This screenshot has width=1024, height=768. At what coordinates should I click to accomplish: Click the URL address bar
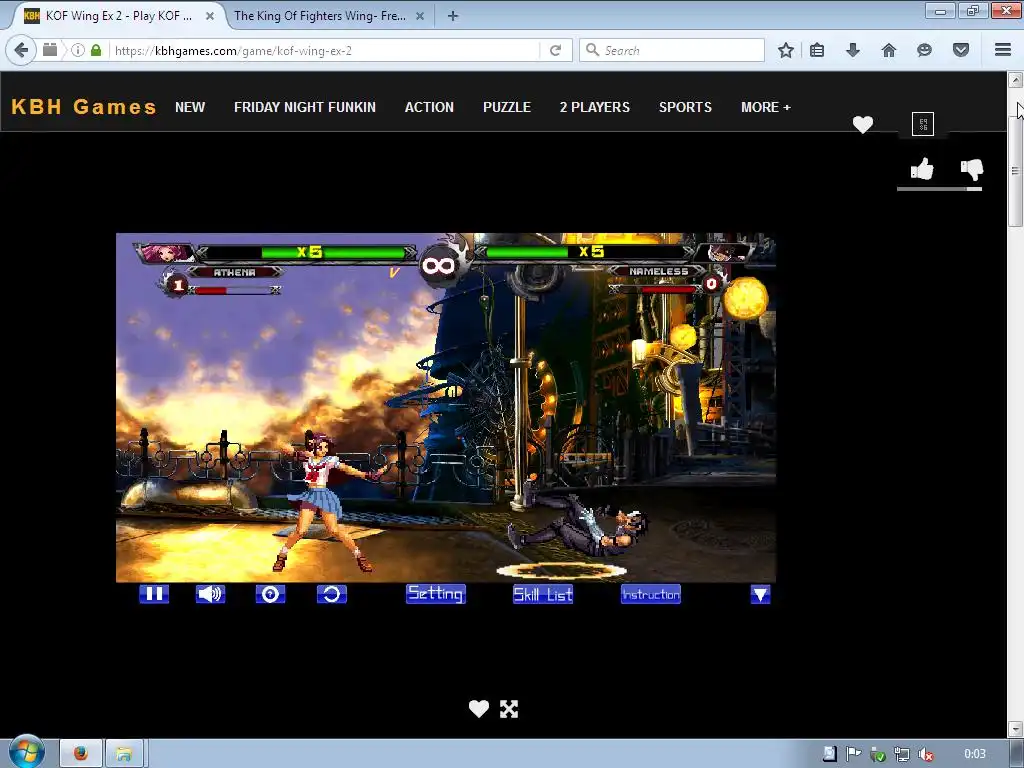tap(323, 50)
